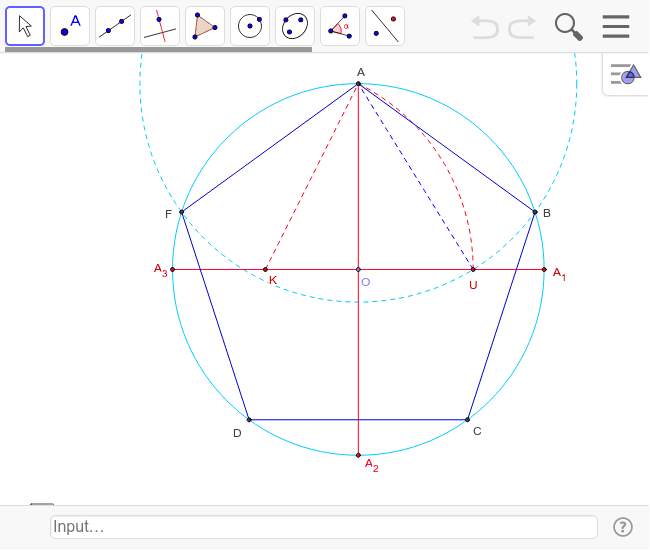Select the Point tool

70,26
